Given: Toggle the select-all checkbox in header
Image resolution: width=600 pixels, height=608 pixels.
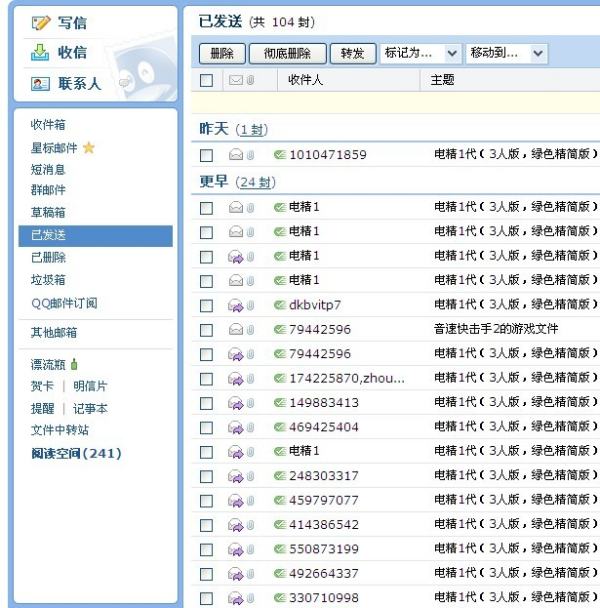Looking at the screenshot, I should (x=206, y=80).
